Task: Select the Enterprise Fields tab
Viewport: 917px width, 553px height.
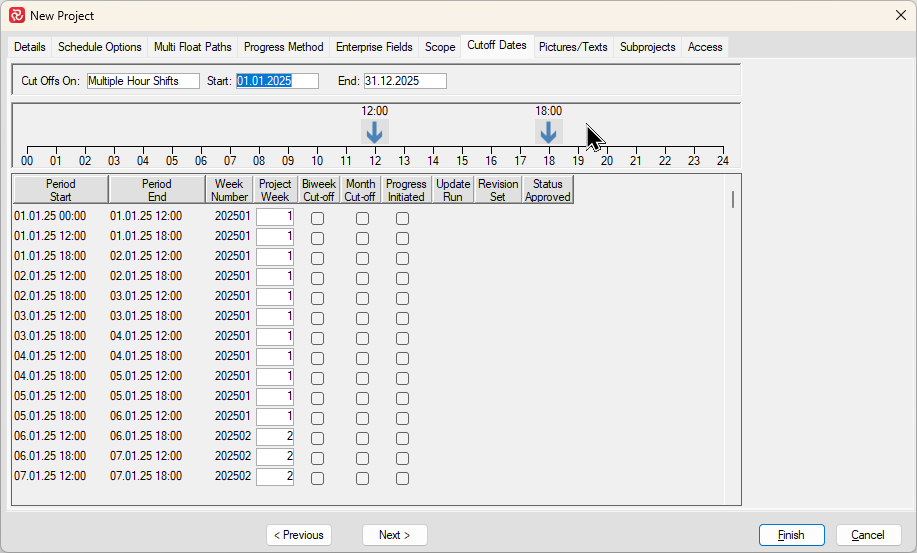Action: pos(374,47)
